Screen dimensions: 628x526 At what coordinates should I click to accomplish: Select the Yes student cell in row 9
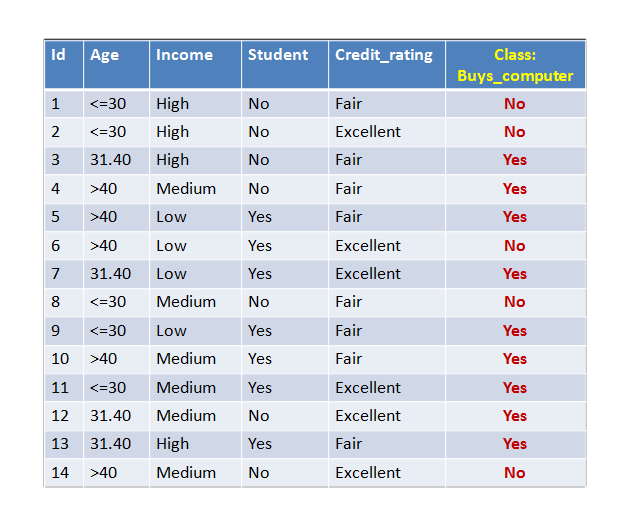tap(285, 331)
